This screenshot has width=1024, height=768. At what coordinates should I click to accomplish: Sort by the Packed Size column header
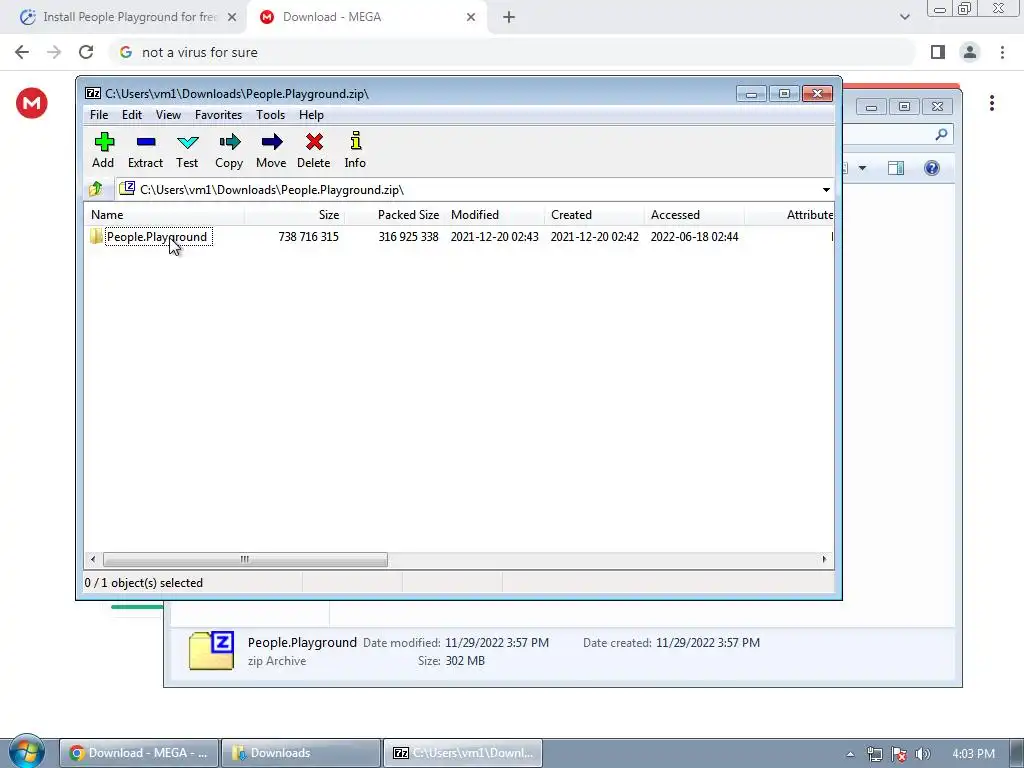[394, 215]
